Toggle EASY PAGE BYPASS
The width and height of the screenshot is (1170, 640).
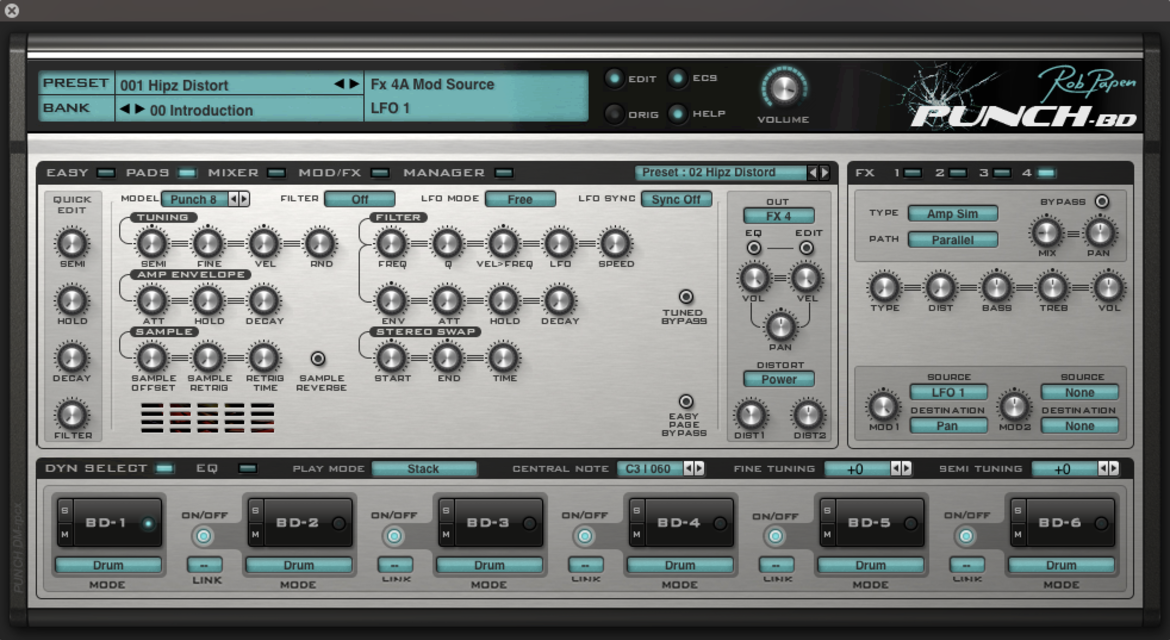[686, 401]
